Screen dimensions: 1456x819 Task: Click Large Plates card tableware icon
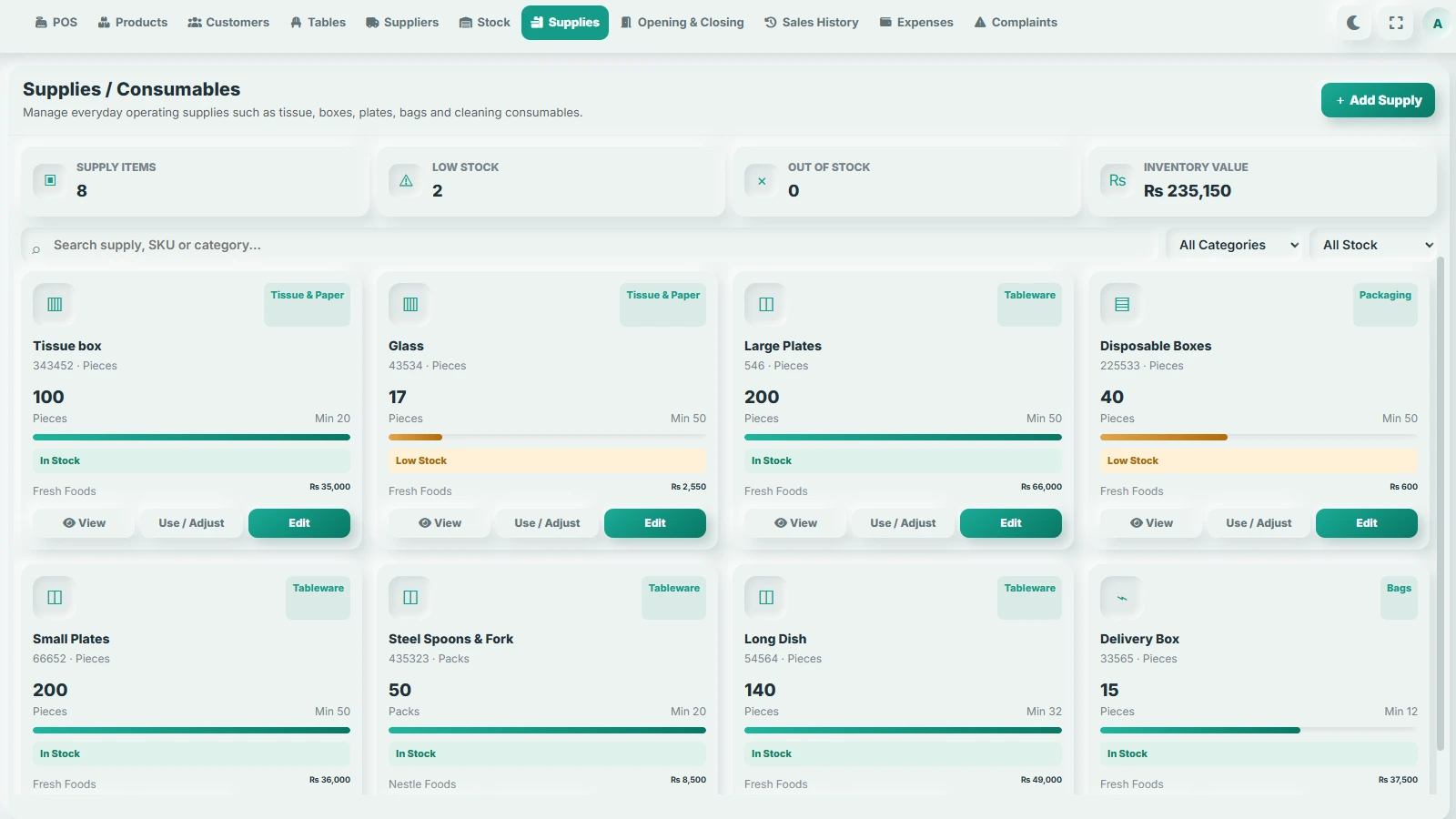(x=766, y=304)
